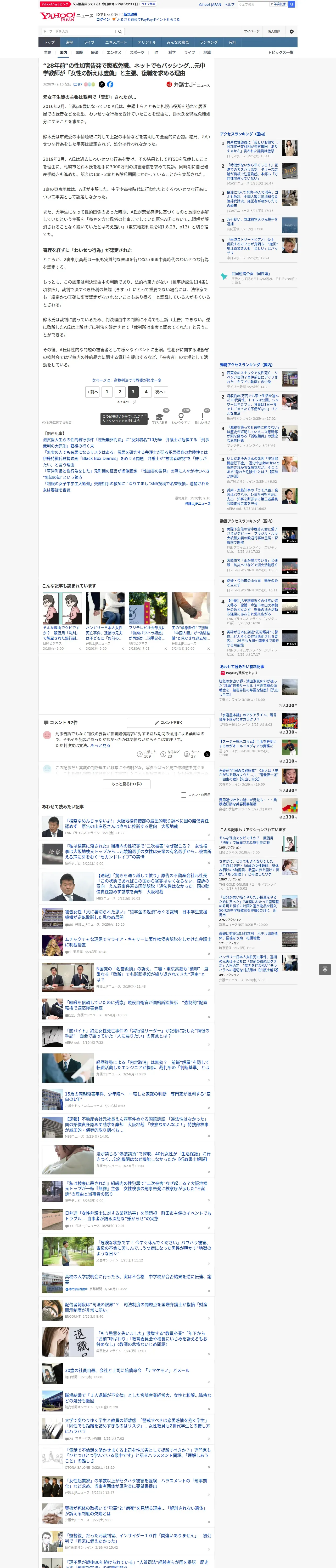React with 新しい視点 exclamation icon

[203, 417]
